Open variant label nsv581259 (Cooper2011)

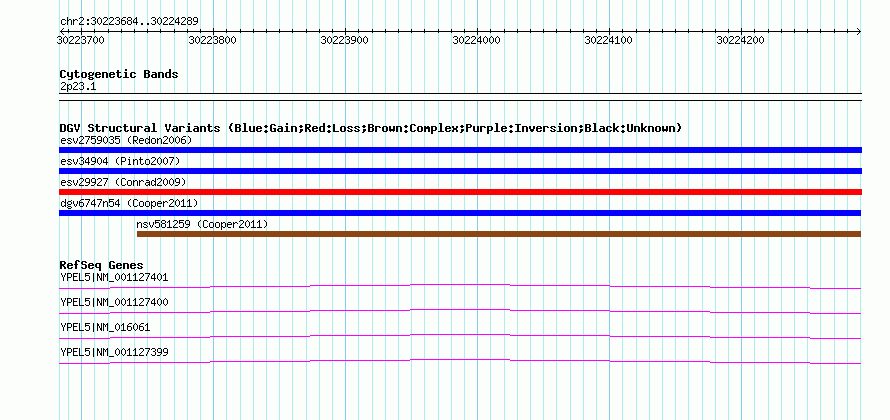(203, 224)
